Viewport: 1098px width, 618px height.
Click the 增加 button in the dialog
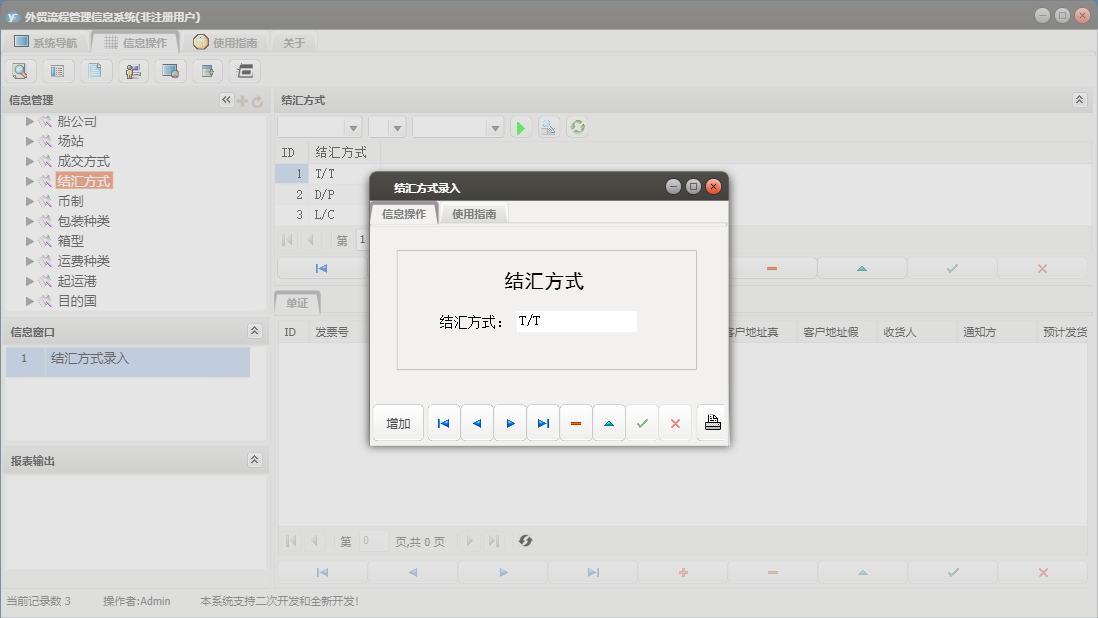coord(397,422)
